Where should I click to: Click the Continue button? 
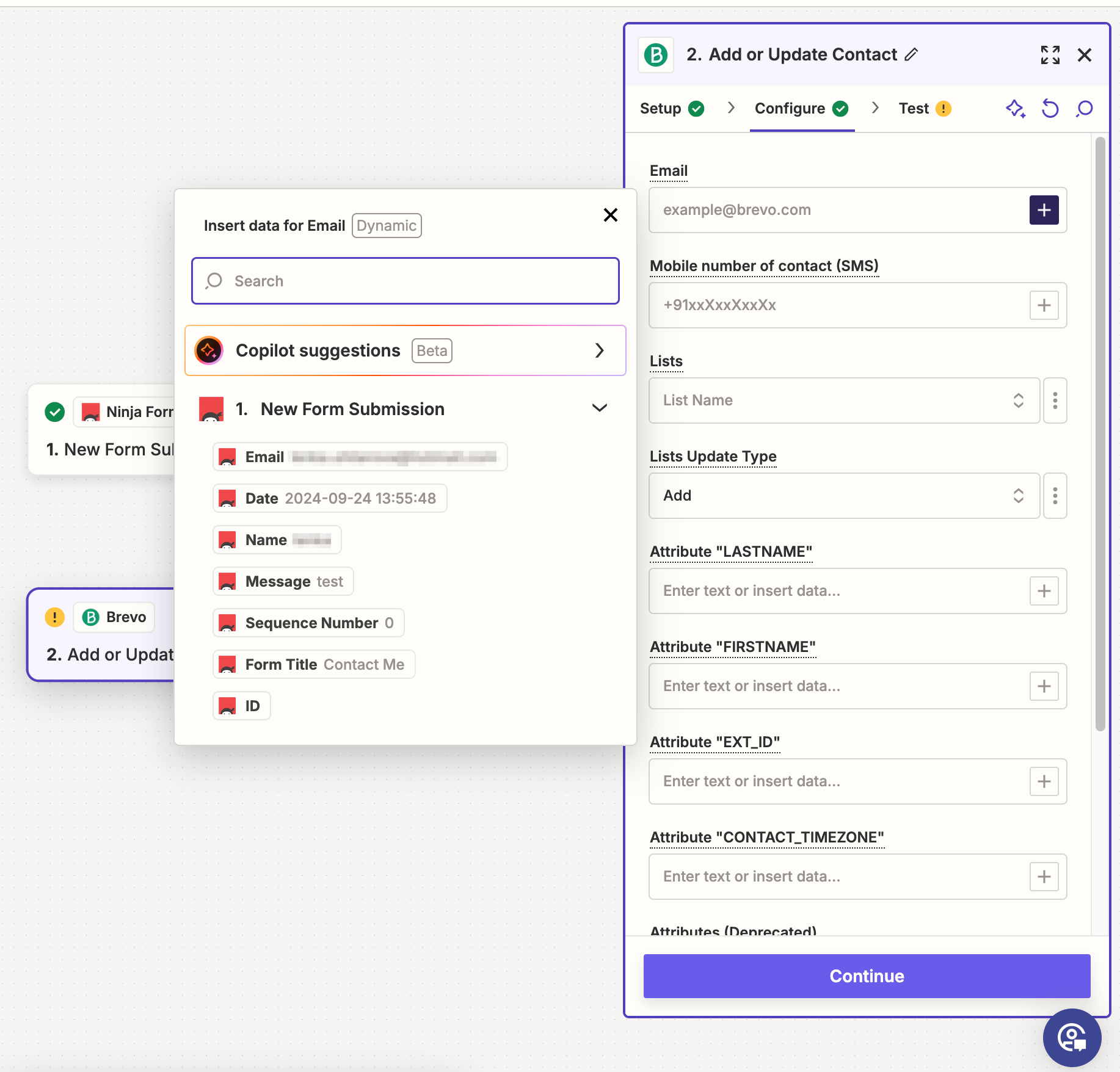(867, 976)
